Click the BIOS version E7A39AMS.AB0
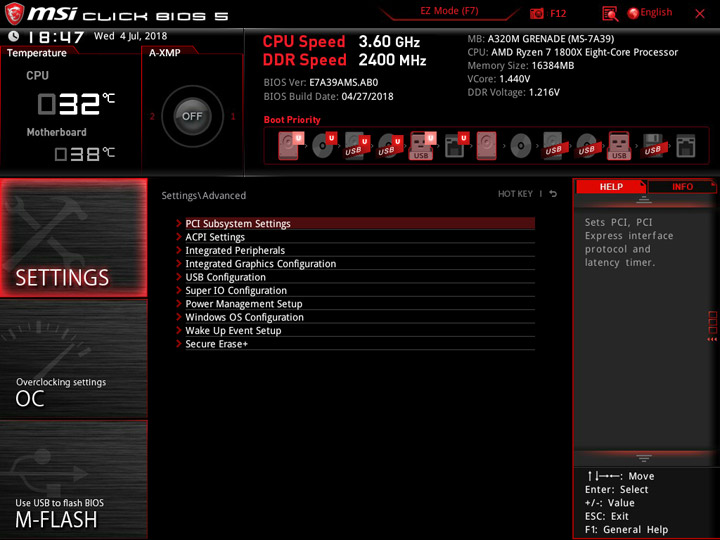 coord(343,83)
